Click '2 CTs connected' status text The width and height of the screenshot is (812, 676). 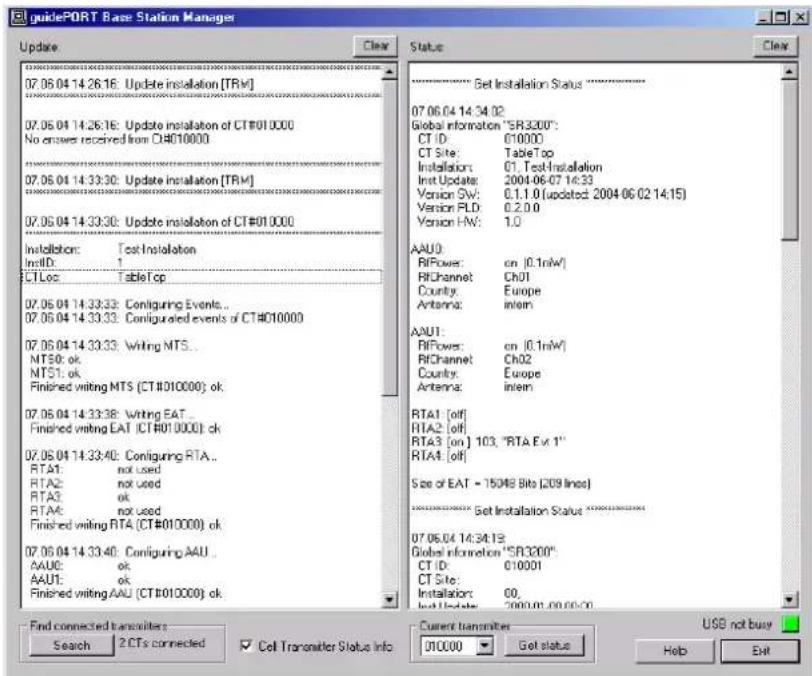[162, 643]
